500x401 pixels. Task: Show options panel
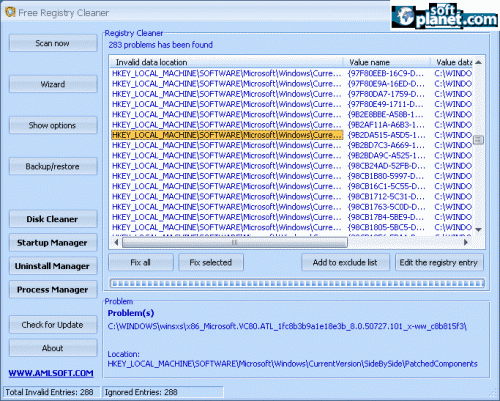53,125
